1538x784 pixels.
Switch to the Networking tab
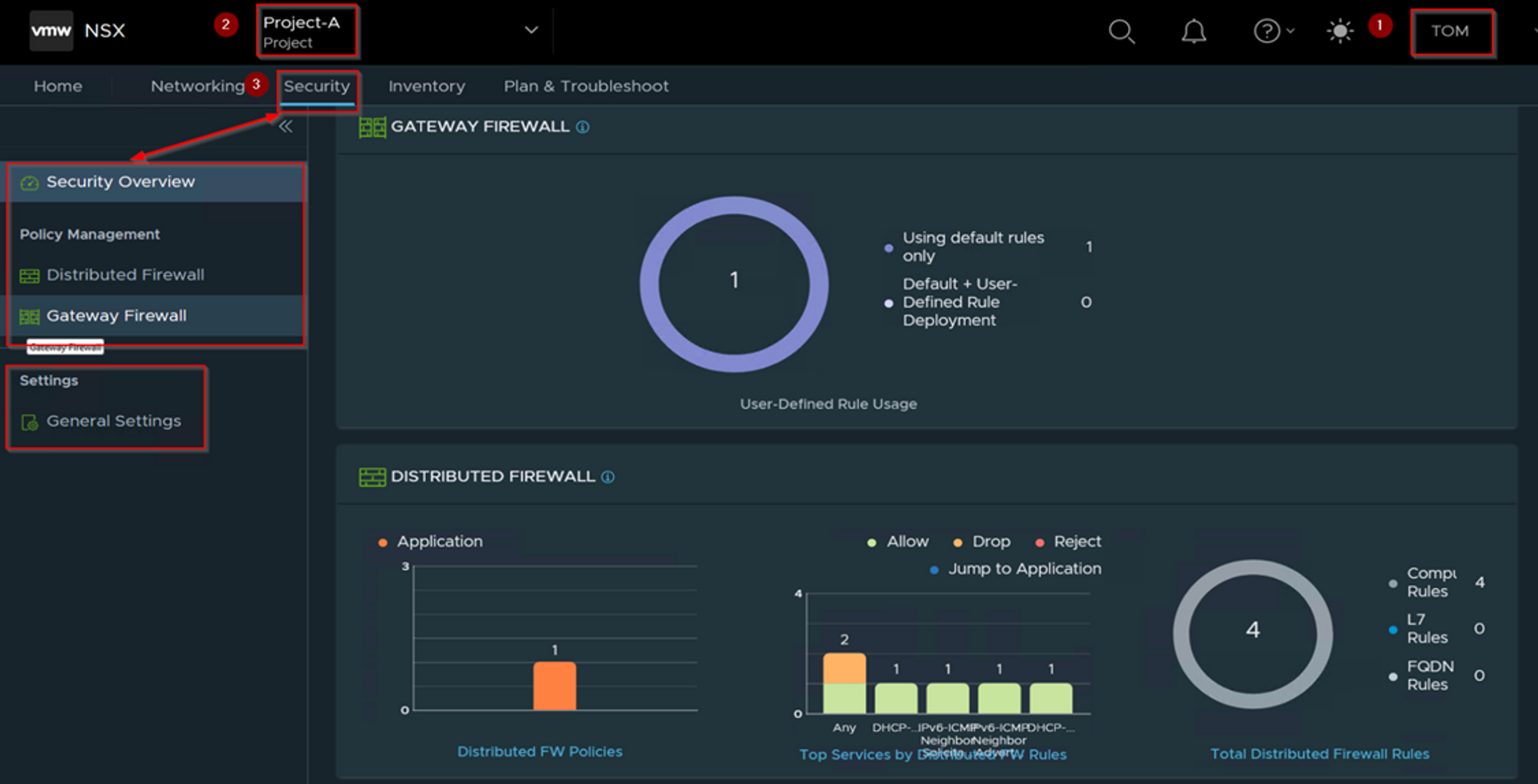tap(198, 86)
